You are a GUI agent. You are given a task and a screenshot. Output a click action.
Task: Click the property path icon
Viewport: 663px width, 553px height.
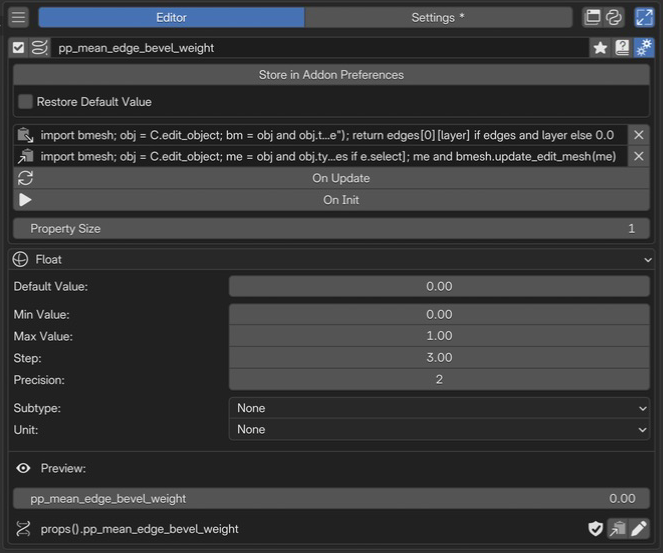coord(23,529)
